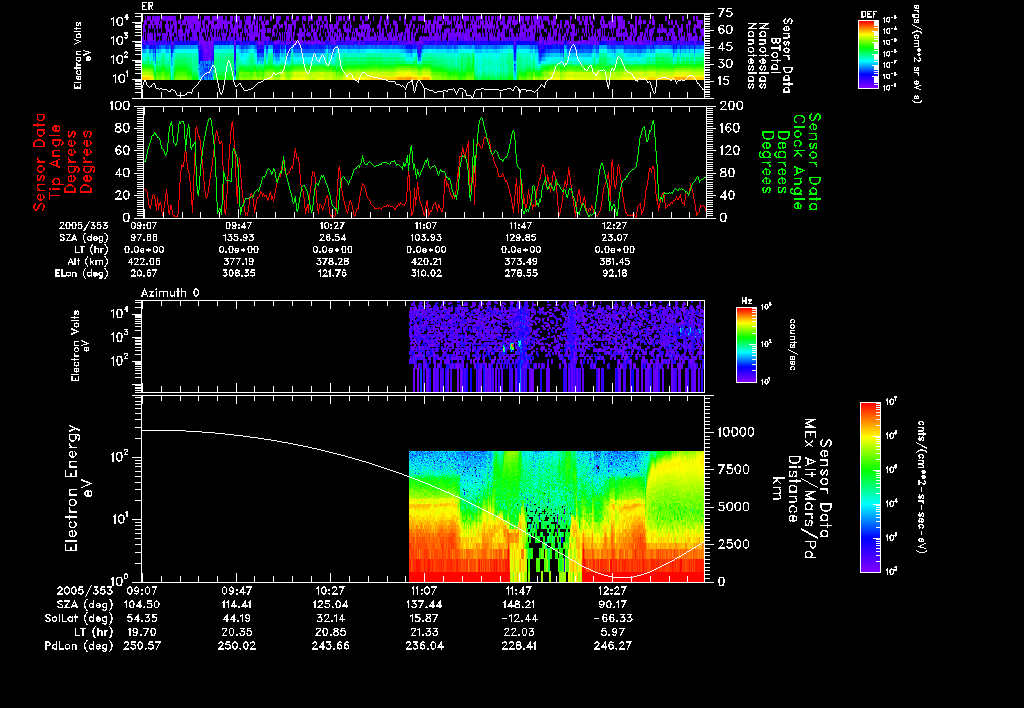The width and height of the screenshot is (1024, 708).
Task: Click the '7500' distance axis tick
Action: click(x=732, y=469)
